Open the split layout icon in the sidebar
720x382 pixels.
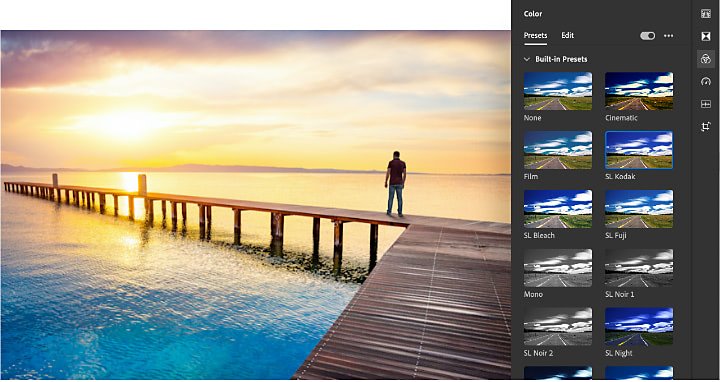pyautogui.click(x=706, y=104)
